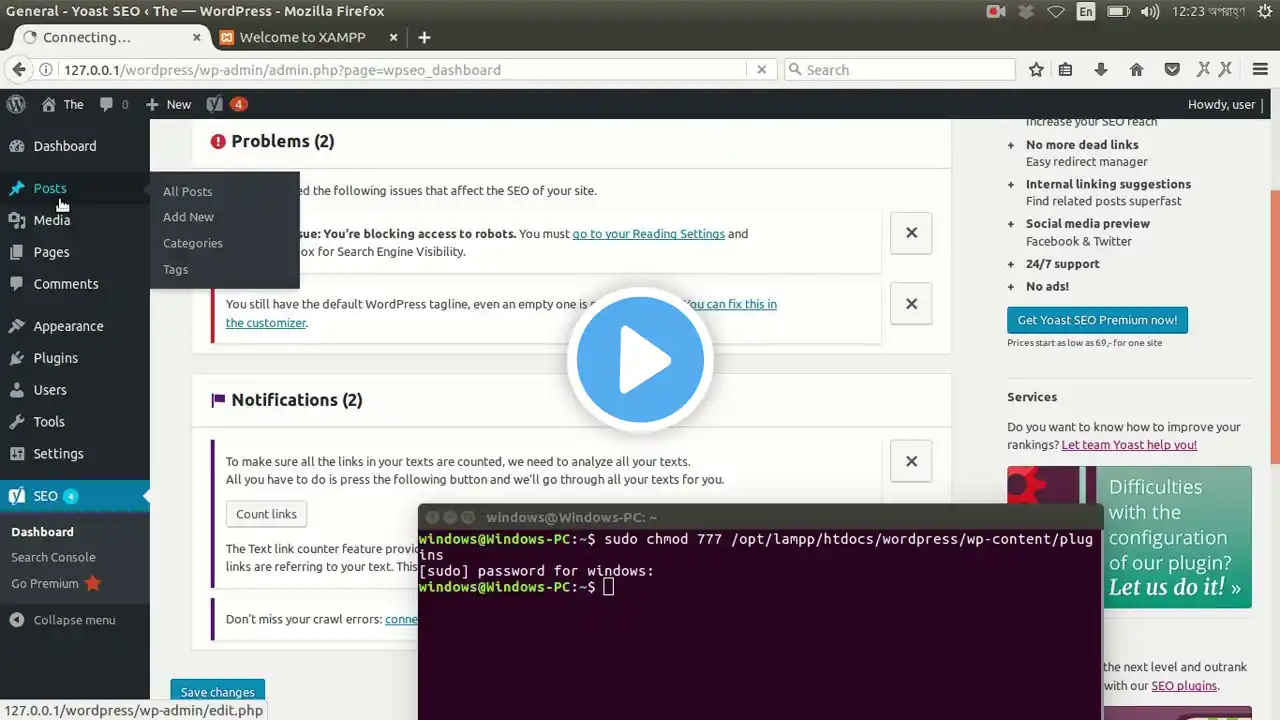Open the En keyboard layout indicator
Viewport: 1280px width, 720px height.
pyautogui.click(x=1085, y=12)
